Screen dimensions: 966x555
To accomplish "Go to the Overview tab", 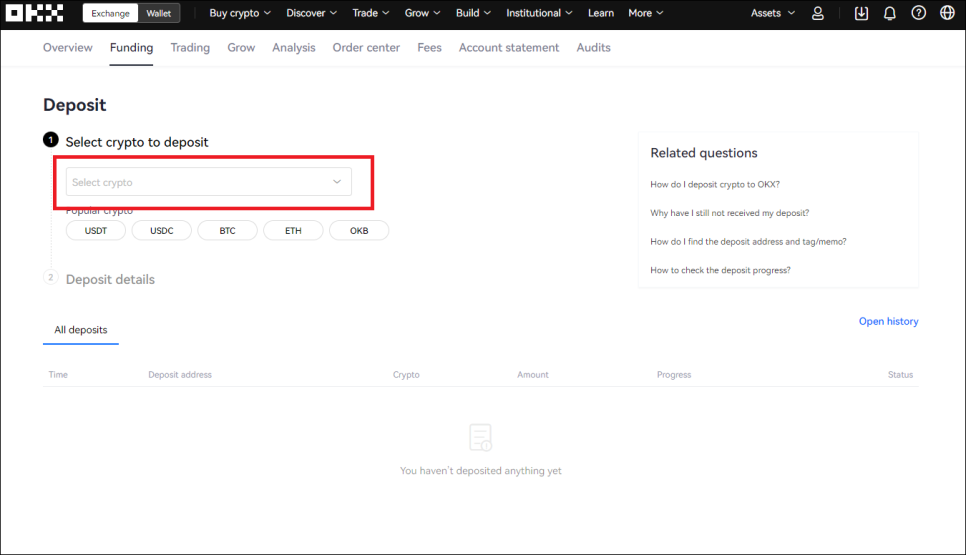I will pos(68,47).
